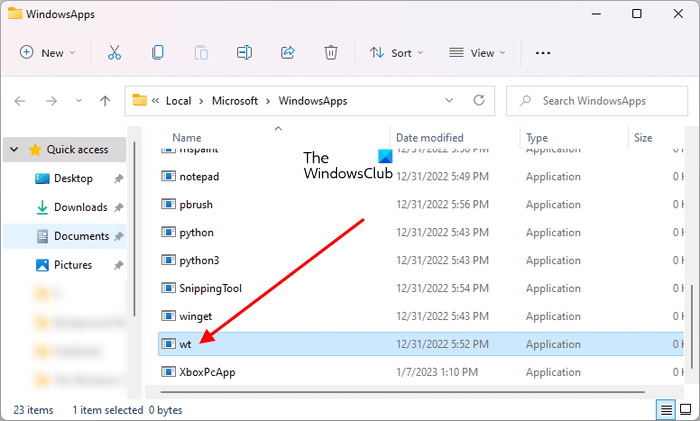The width and height of the screenshot is (700, 421).
Task: Click the Paste clipboard icon
Action: tap(201, 53)
